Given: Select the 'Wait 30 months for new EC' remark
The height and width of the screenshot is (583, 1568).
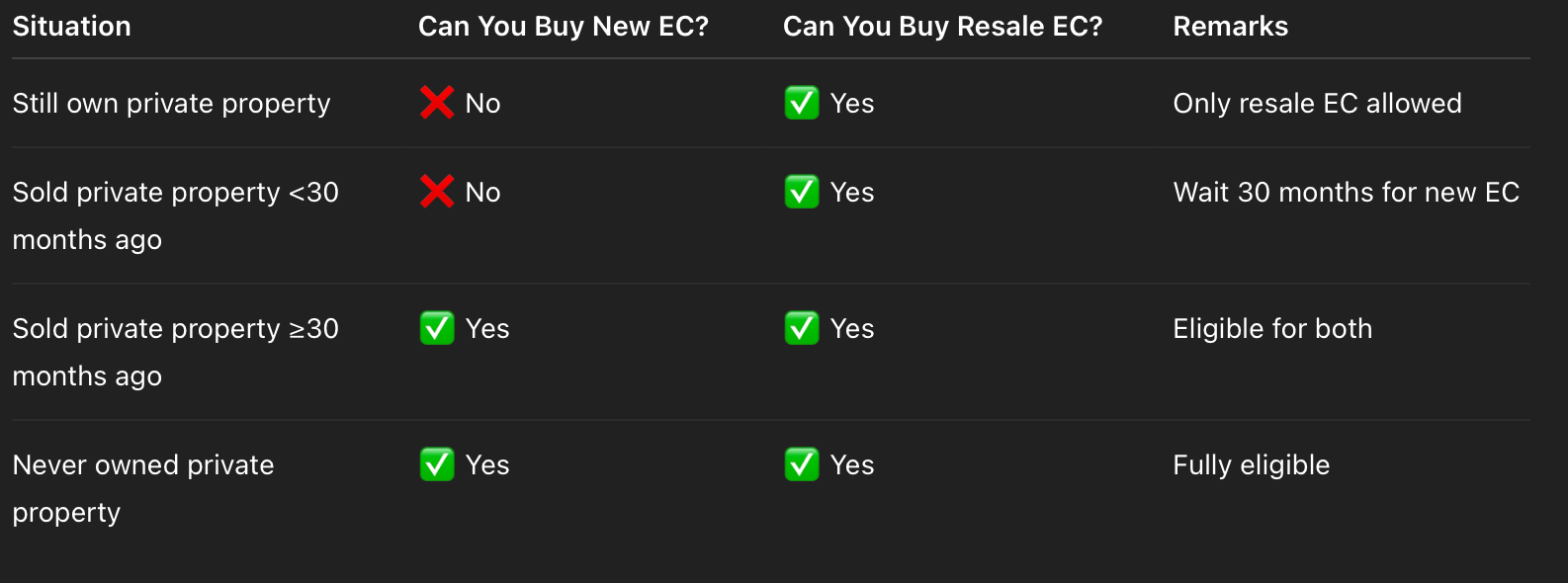Looking at the screenshot, I should coord(1346,193).
